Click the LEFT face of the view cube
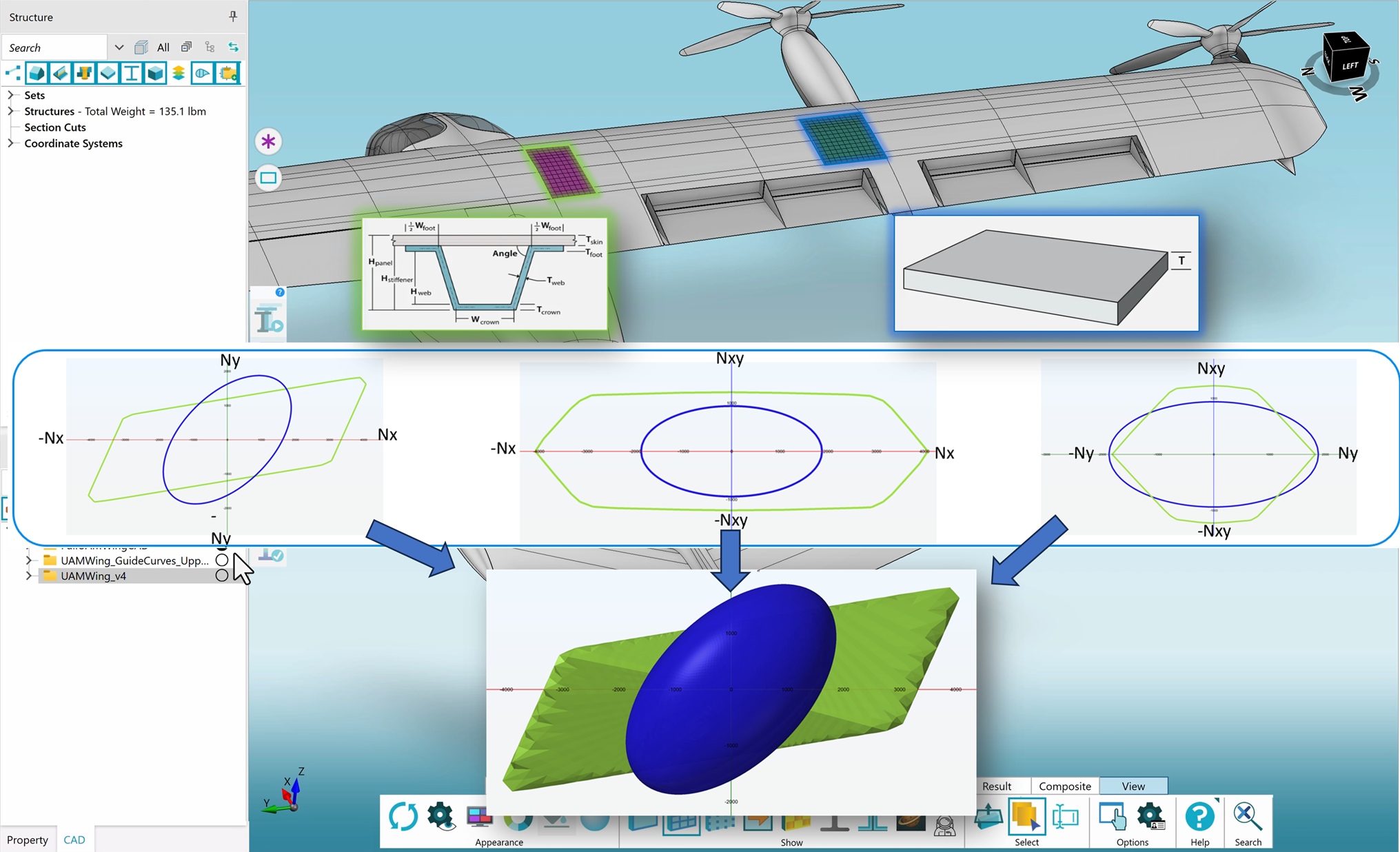 (x=1348, y=65)
